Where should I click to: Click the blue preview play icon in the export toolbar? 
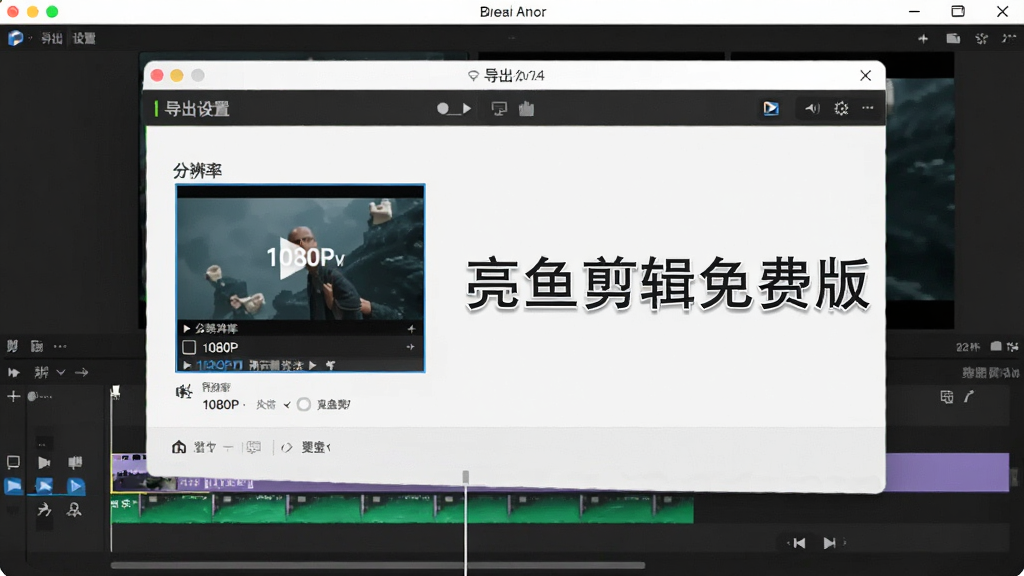pos(771,108)
